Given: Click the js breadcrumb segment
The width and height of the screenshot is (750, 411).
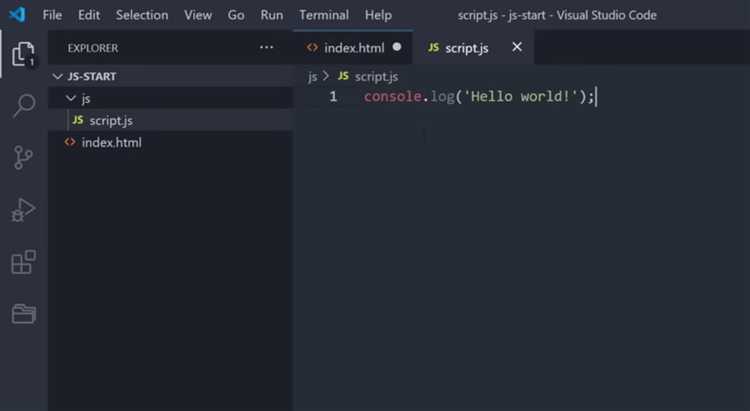Looking at the screenshot, I should coord(312,77).
